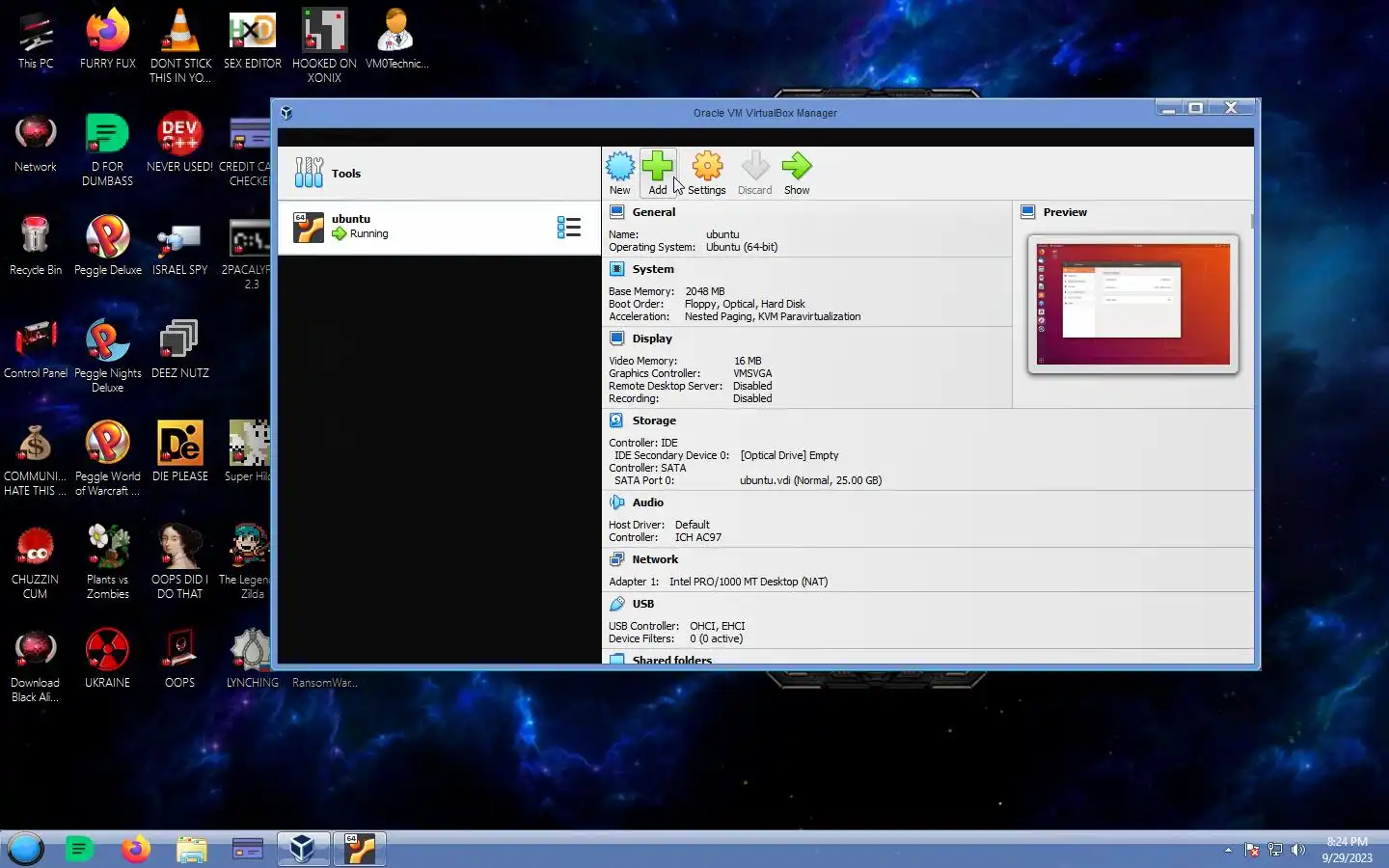Click the Preview section header
The height and width of the screenshot is (868, 1389).
(1065, 212)
